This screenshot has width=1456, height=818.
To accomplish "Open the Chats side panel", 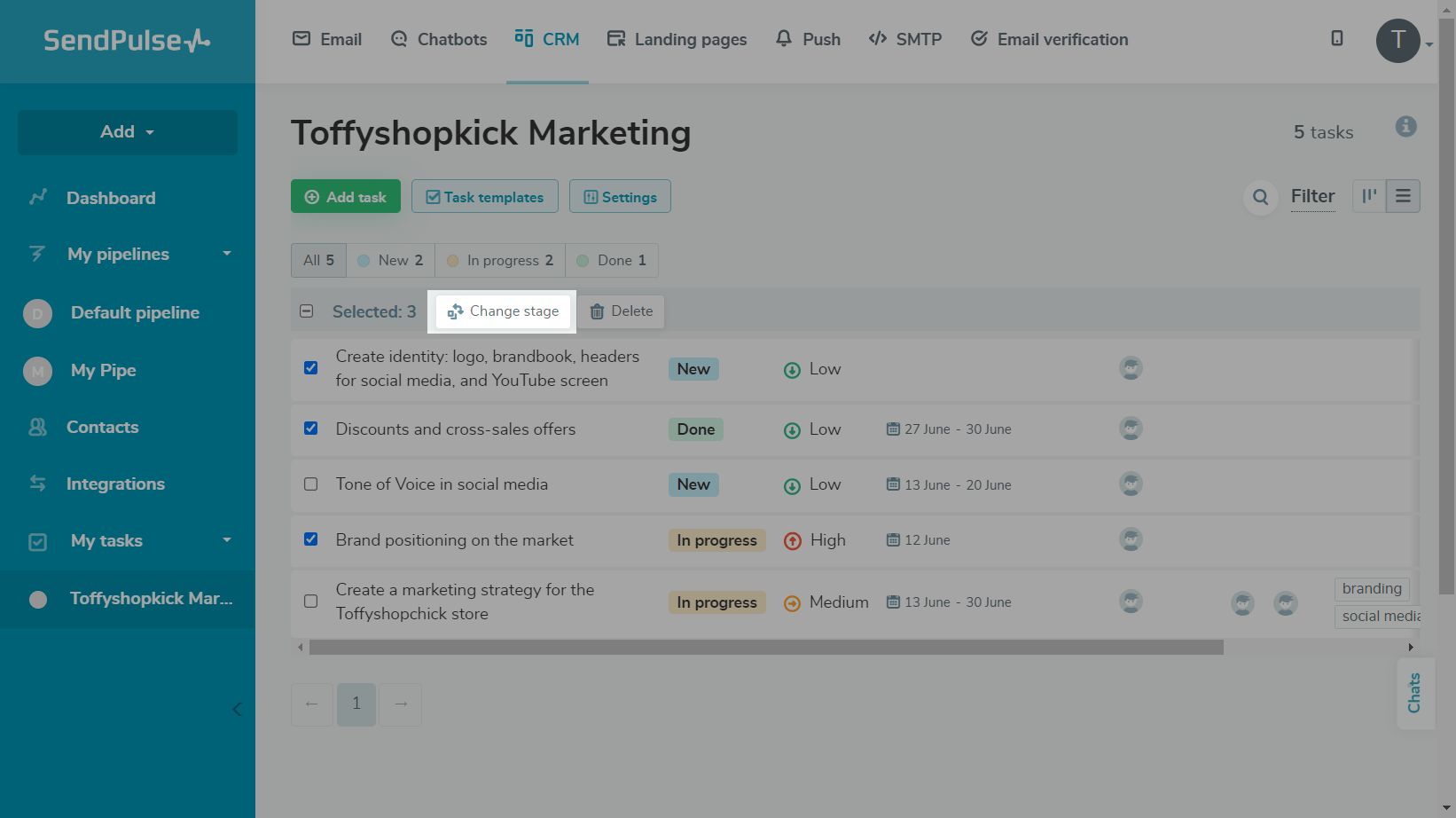I will coord(1415,693).
